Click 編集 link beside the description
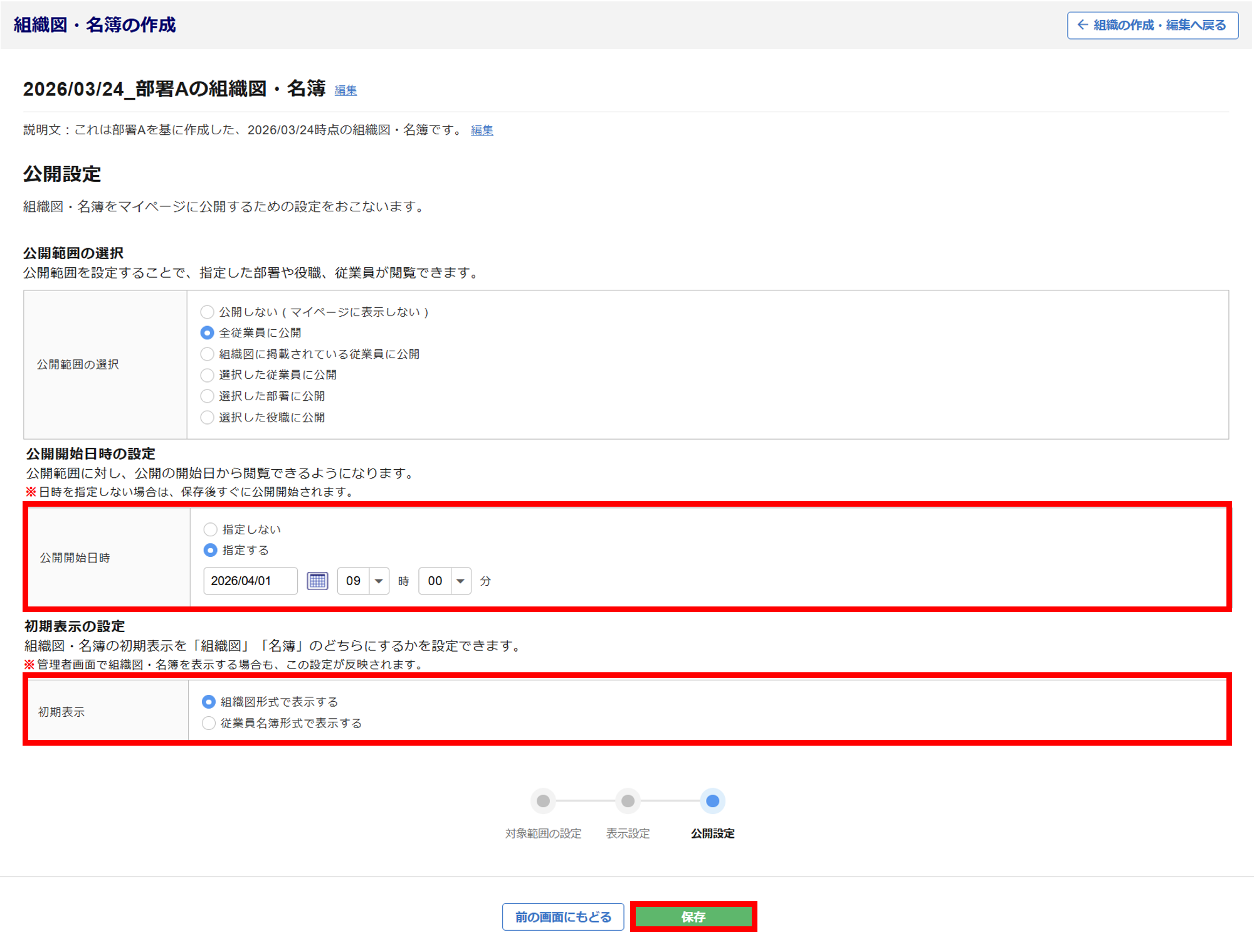Viewport: 1254px width, 952px height. click(x=482, y=130)
